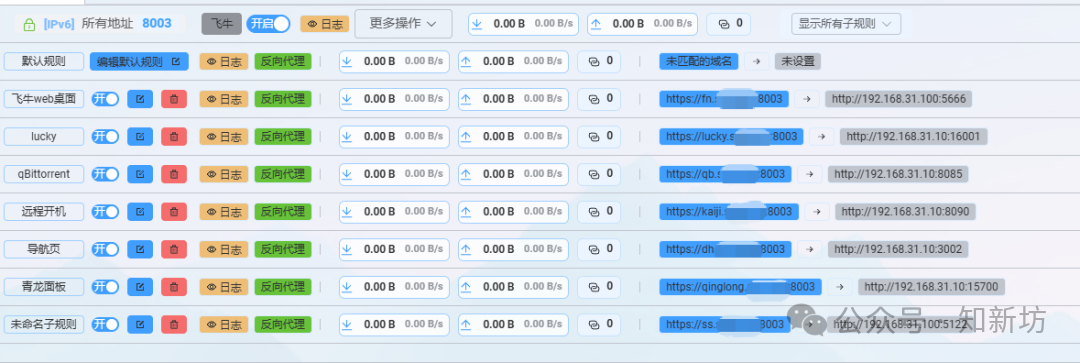This screenshot has width=1080, height=363.
Task: Click backend http://192.168.31.10:16001
Action: 913,136
